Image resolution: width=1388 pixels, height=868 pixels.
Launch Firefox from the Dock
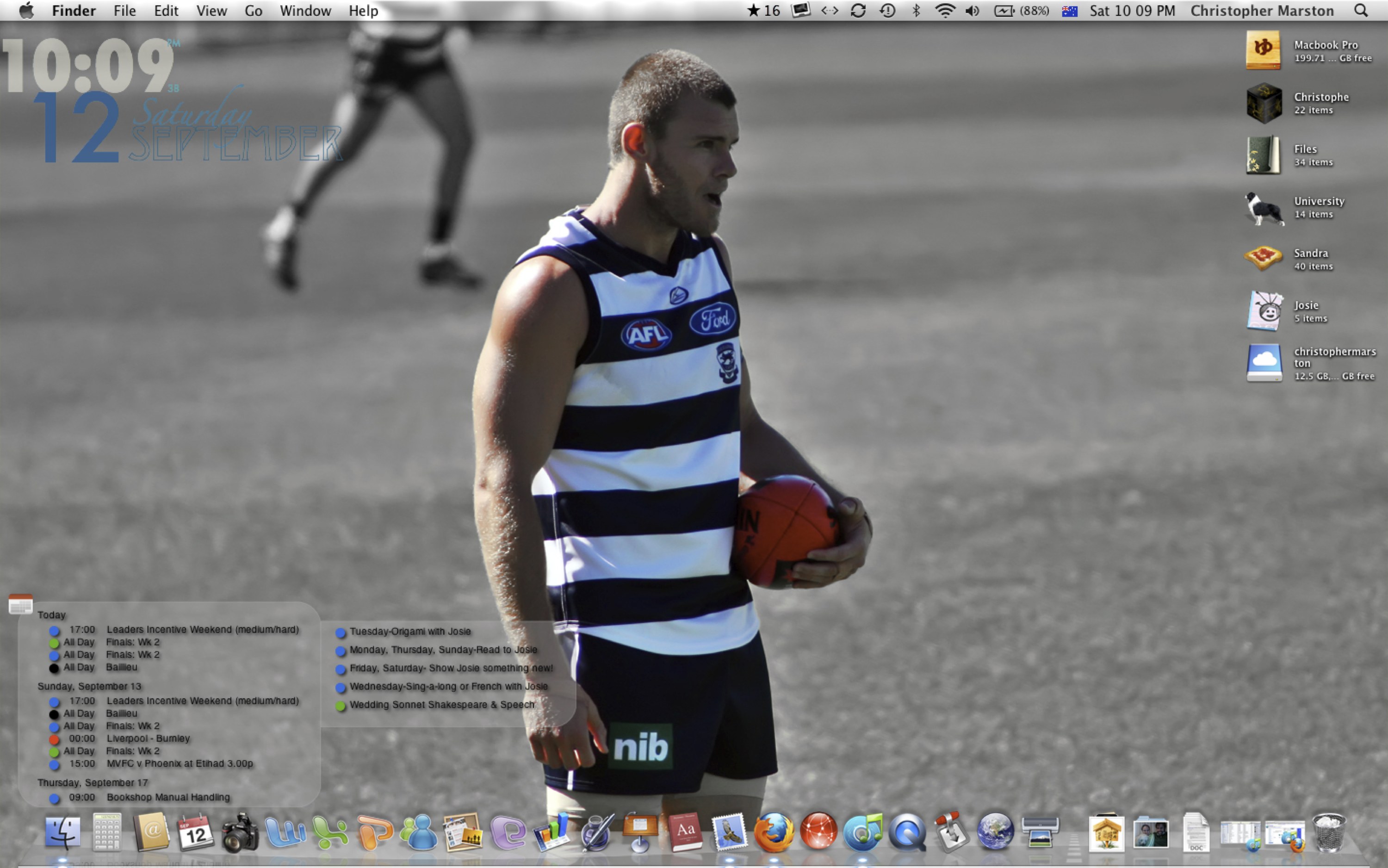pyautogui.click(x=774, y=832)
